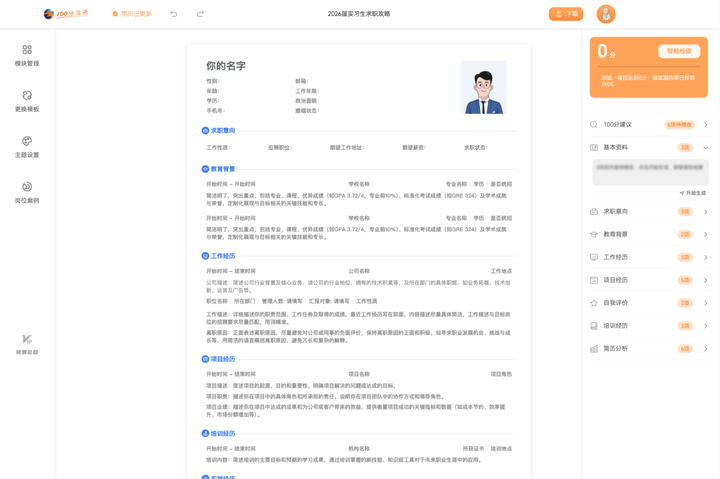Screen dimensions: 720x479
Task: Click the magnifier icon beside 100分建议
Action: point(594,124)
